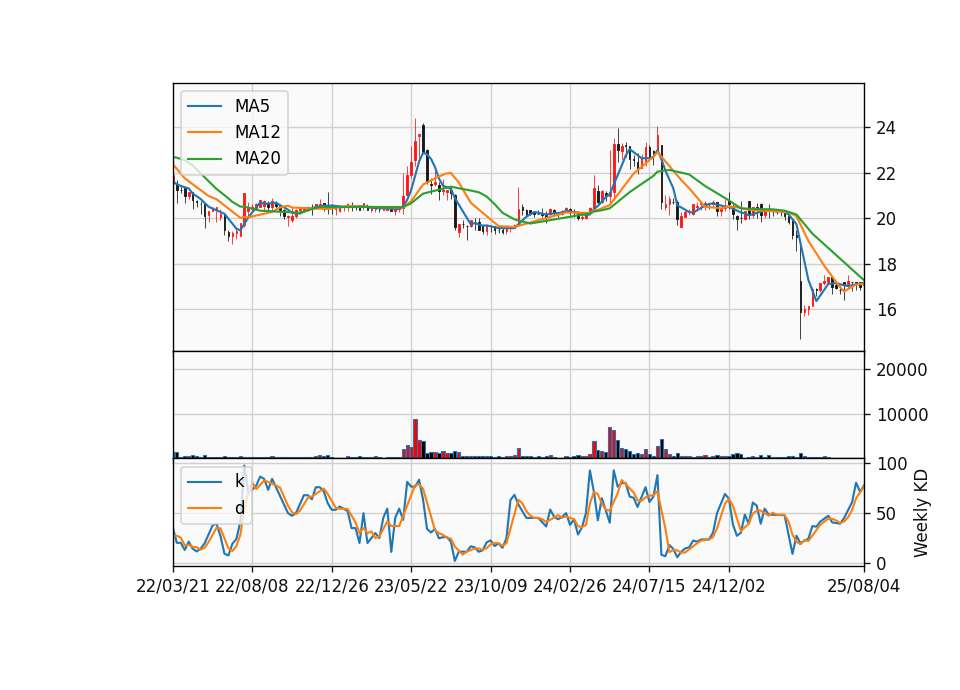Click the green MA20 legend line sample
Image resolution: width=960 pixels, height=690 pixels.
coord(204,158)
